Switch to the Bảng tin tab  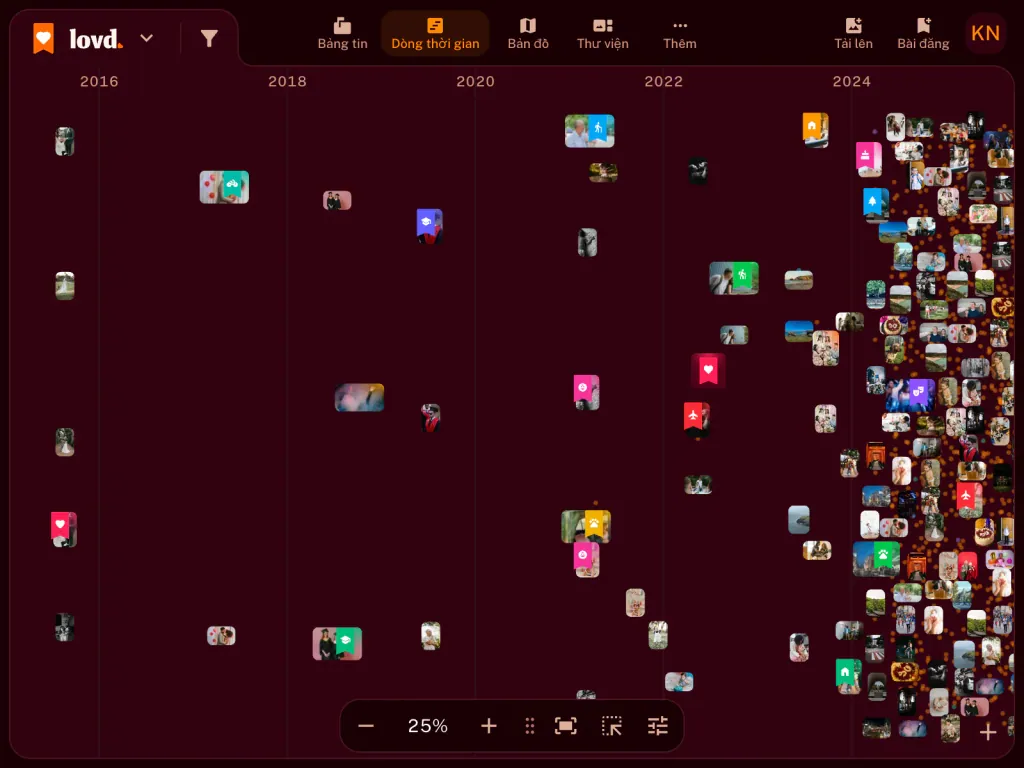342,34
